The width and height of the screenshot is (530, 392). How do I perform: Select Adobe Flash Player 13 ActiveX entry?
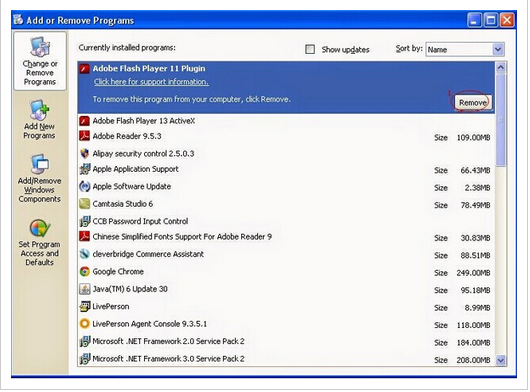pyautogui.click(x=286, y=121)
